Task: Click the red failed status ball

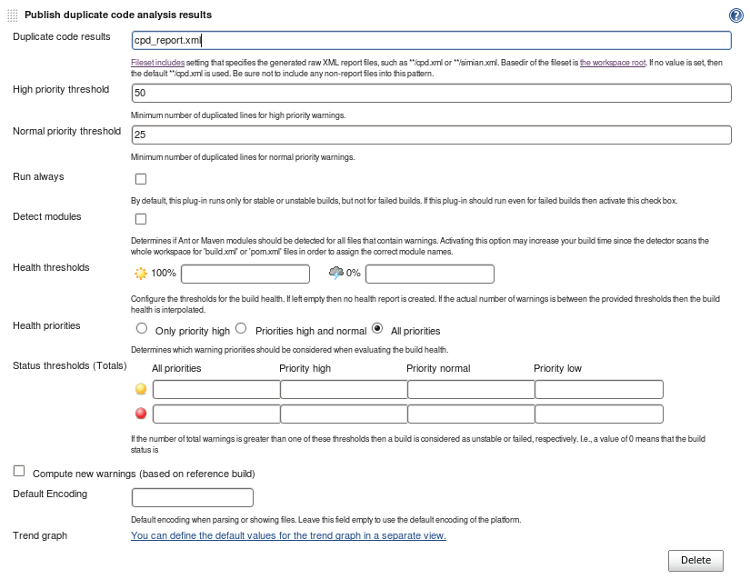Action: [x=141, y=413]
